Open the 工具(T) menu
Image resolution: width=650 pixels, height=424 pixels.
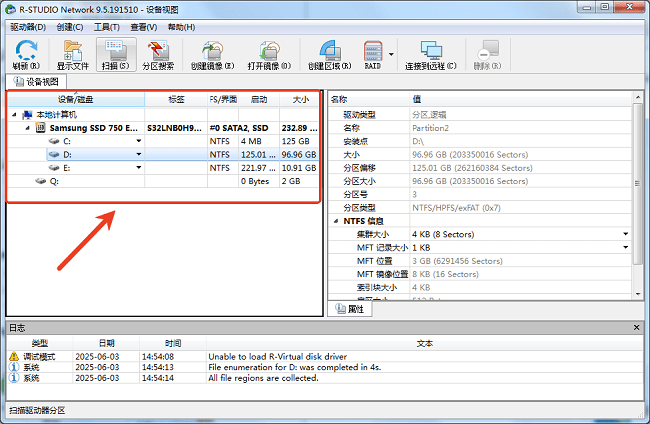pos(107,27)
